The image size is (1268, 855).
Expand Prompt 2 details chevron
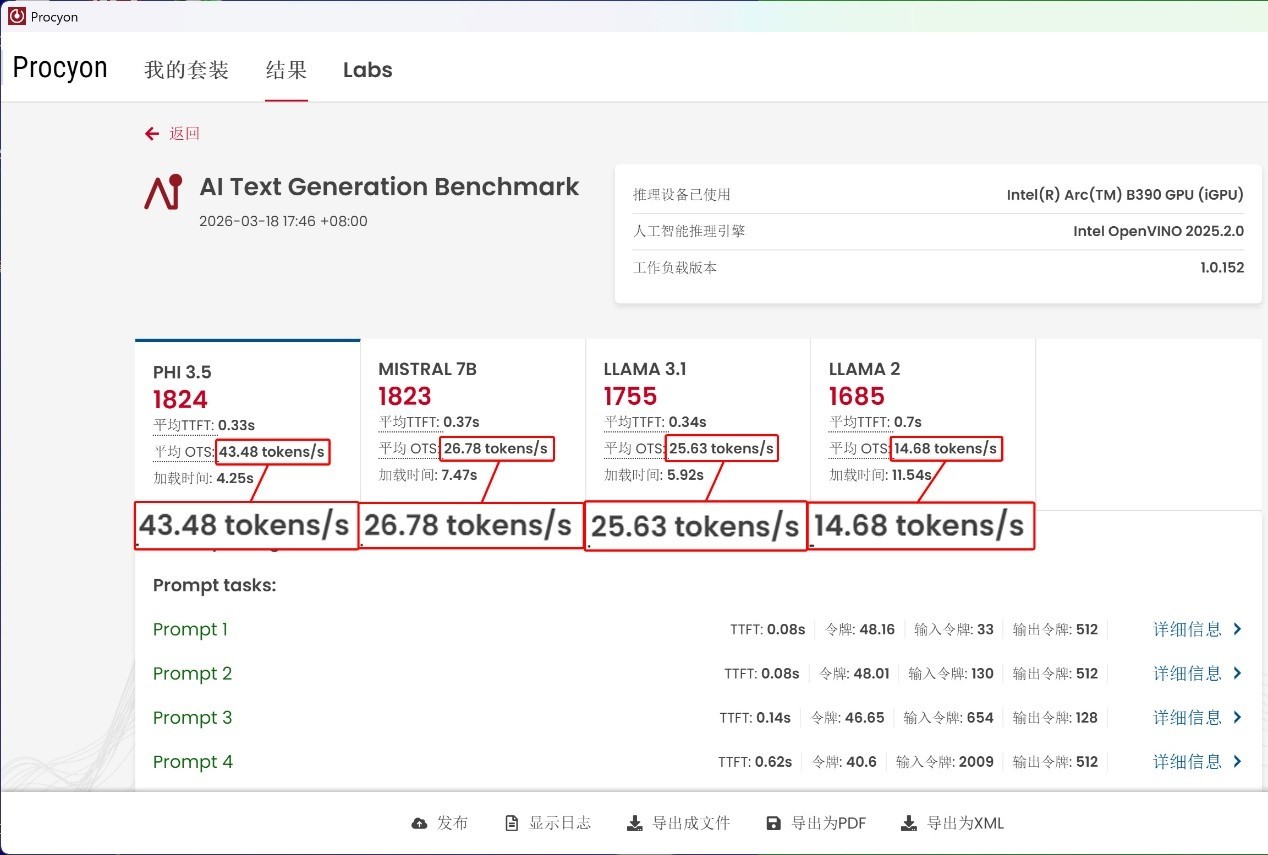pyautogui.click(x=1237, y=673)
